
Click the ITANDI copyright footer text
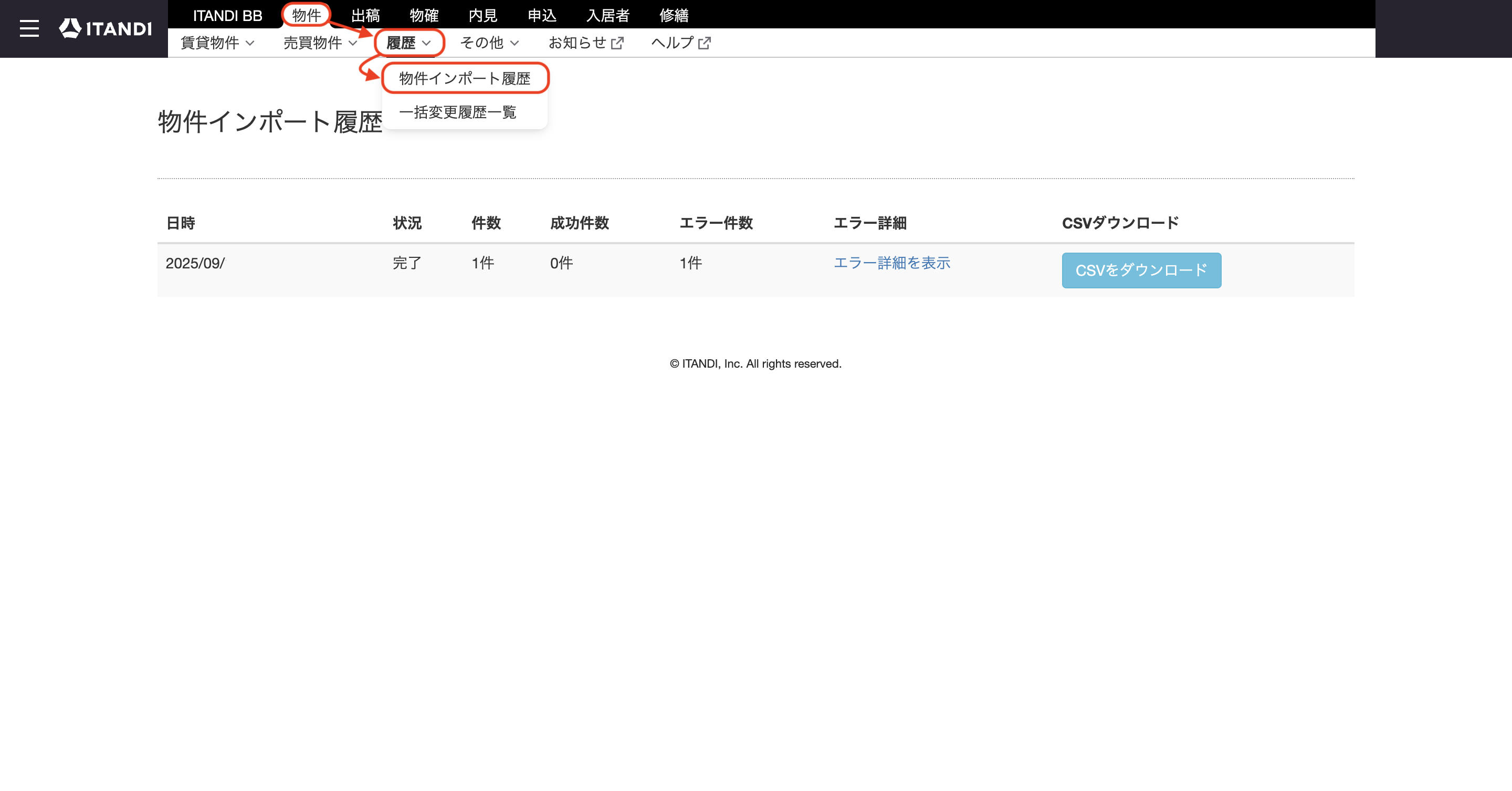click(x=756, y=363)
